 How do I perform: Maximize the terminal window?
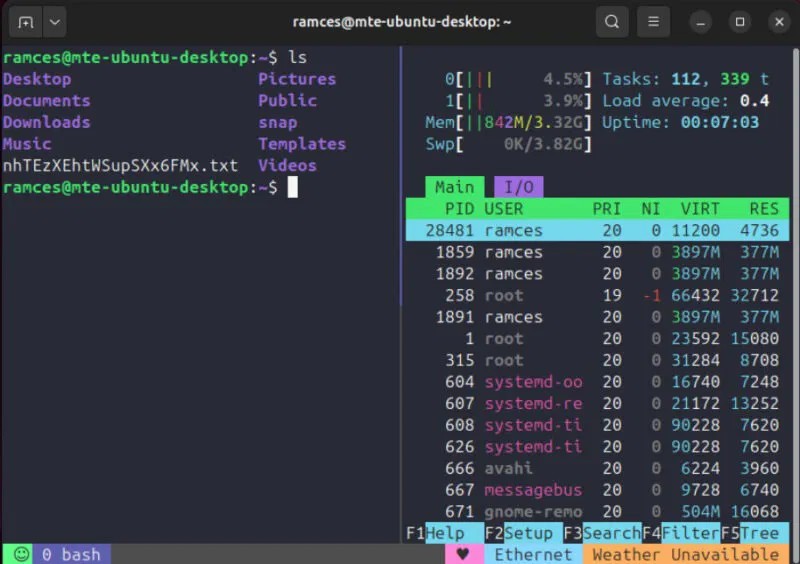(739, 21)
